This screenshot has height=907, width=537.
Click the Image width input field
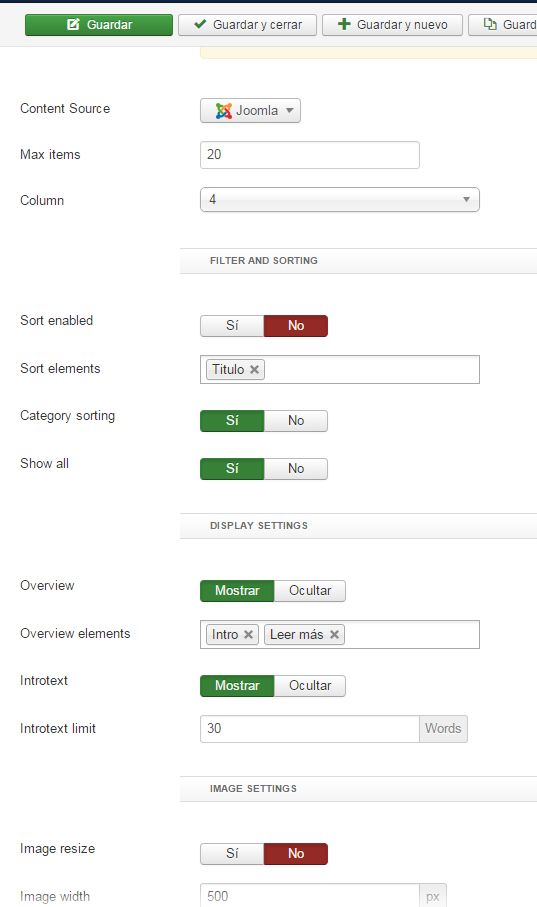point(310,895)
